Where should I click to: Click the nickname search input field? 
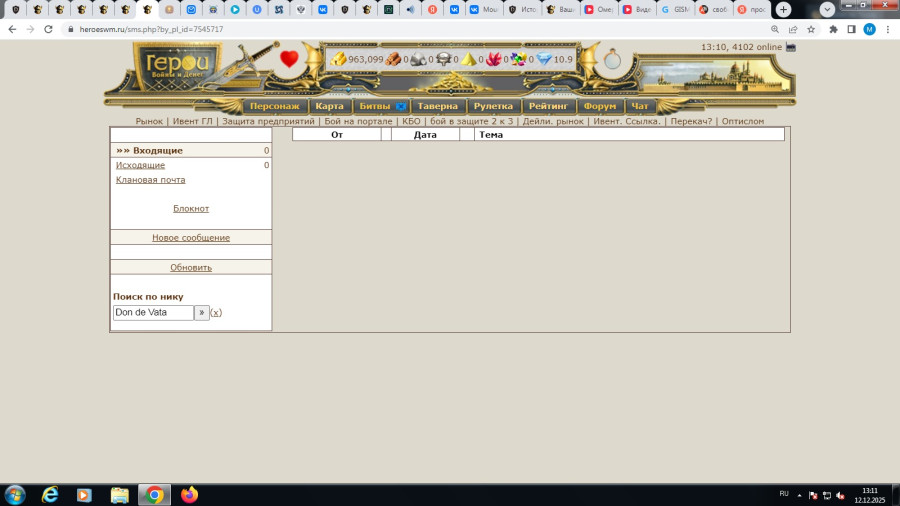[153, 312]
